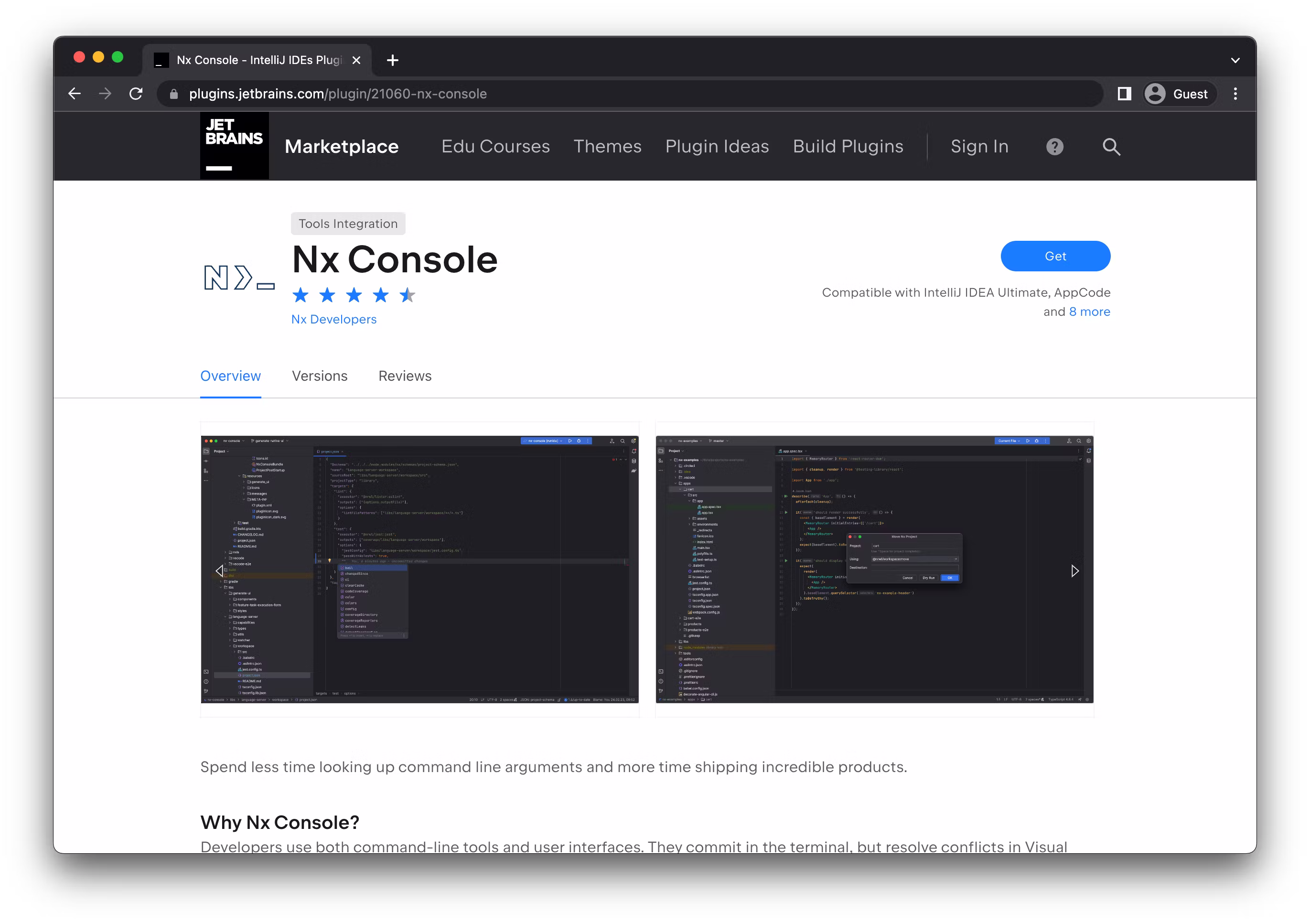
Task: Click the search magnifier icon in header
Action: 1111,147
